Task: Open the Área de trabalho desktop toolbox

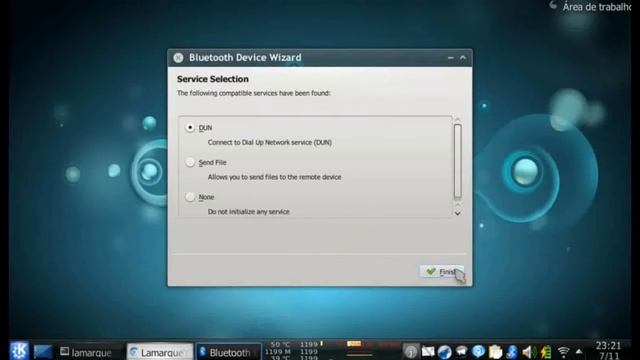Action: click(592, 7)
